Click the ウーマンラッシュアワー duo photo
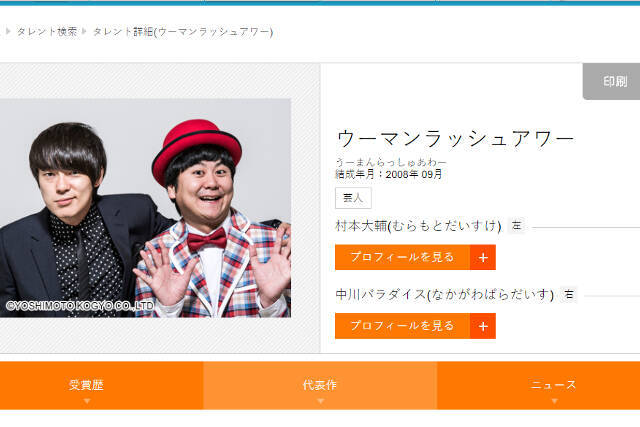 [145, 208]
